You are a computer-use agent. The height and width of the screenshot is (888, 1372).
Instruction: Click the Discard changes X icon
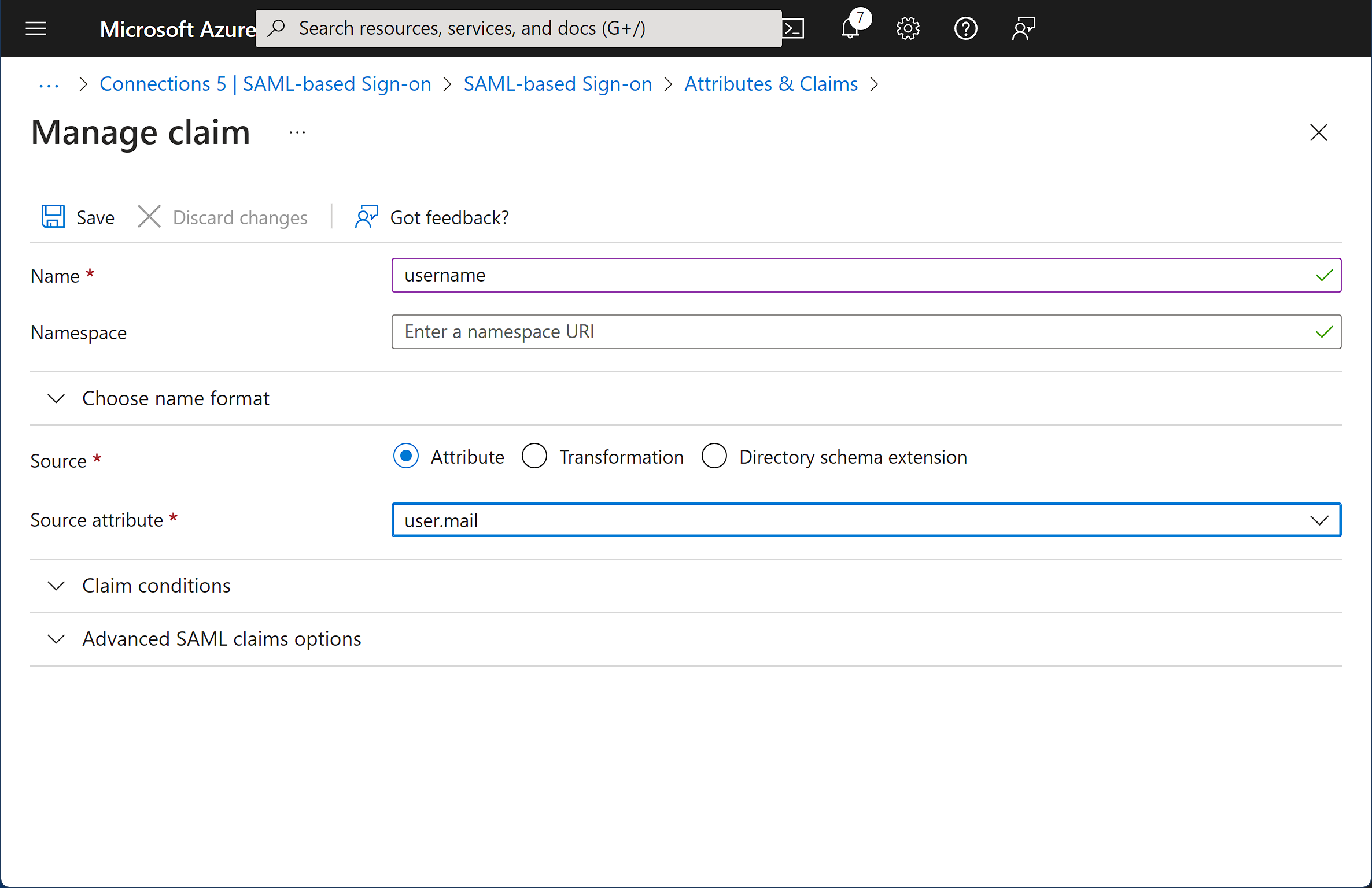pos(149,216)
